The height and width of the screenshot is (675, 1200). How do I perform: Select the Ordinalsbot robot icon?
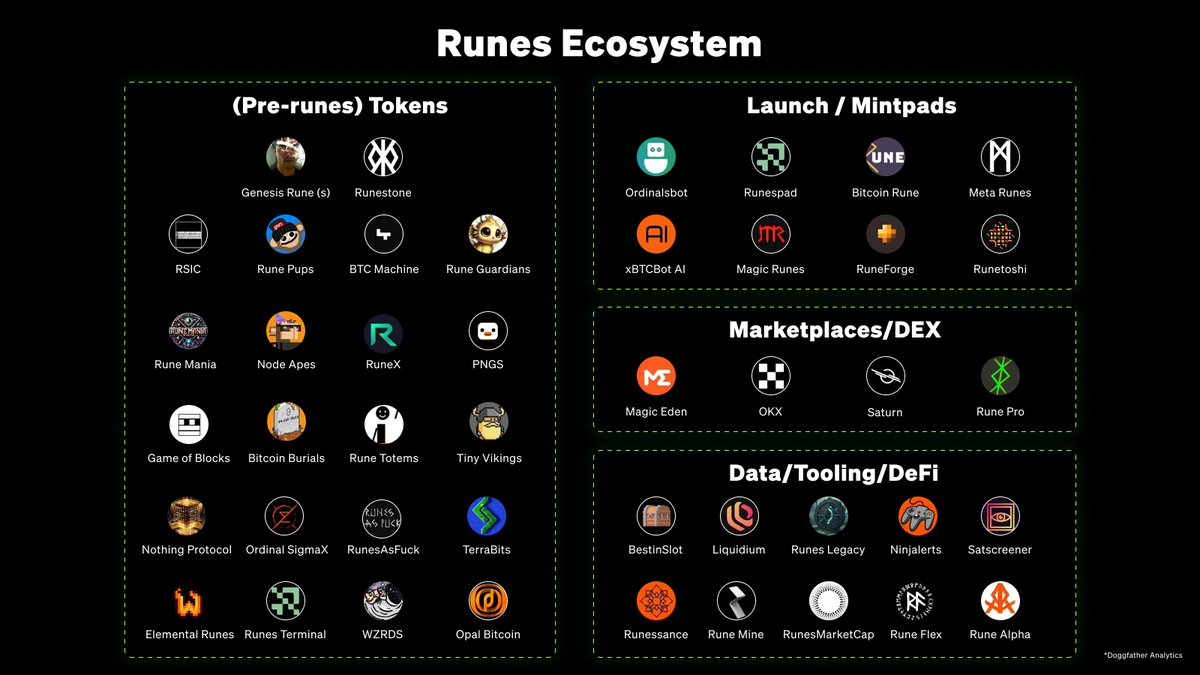coord(656,157)
